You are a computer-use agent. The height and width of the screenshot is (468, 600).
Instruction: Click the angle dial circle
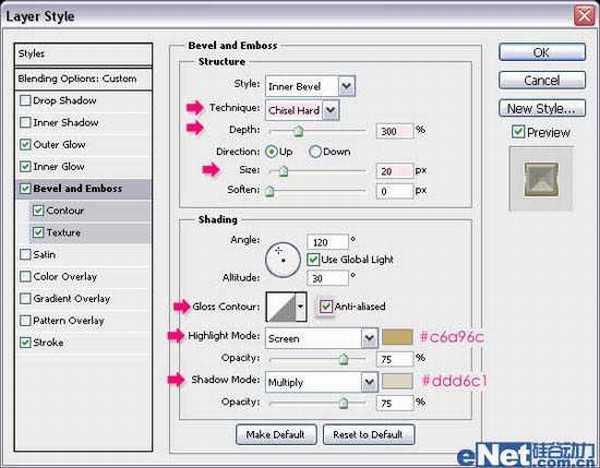tap(282, 259)
